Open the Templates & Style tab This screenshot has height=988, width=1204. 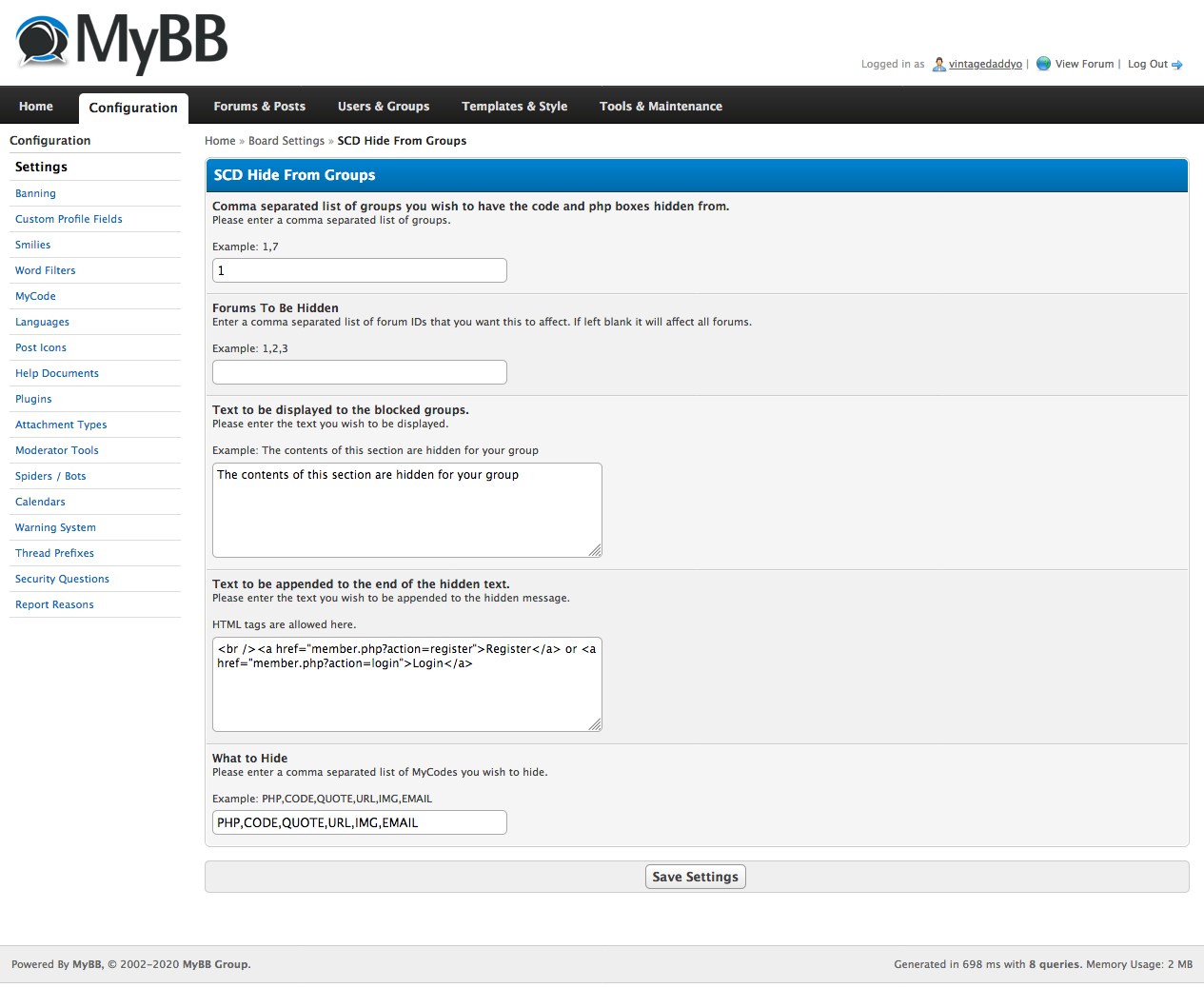515,107
